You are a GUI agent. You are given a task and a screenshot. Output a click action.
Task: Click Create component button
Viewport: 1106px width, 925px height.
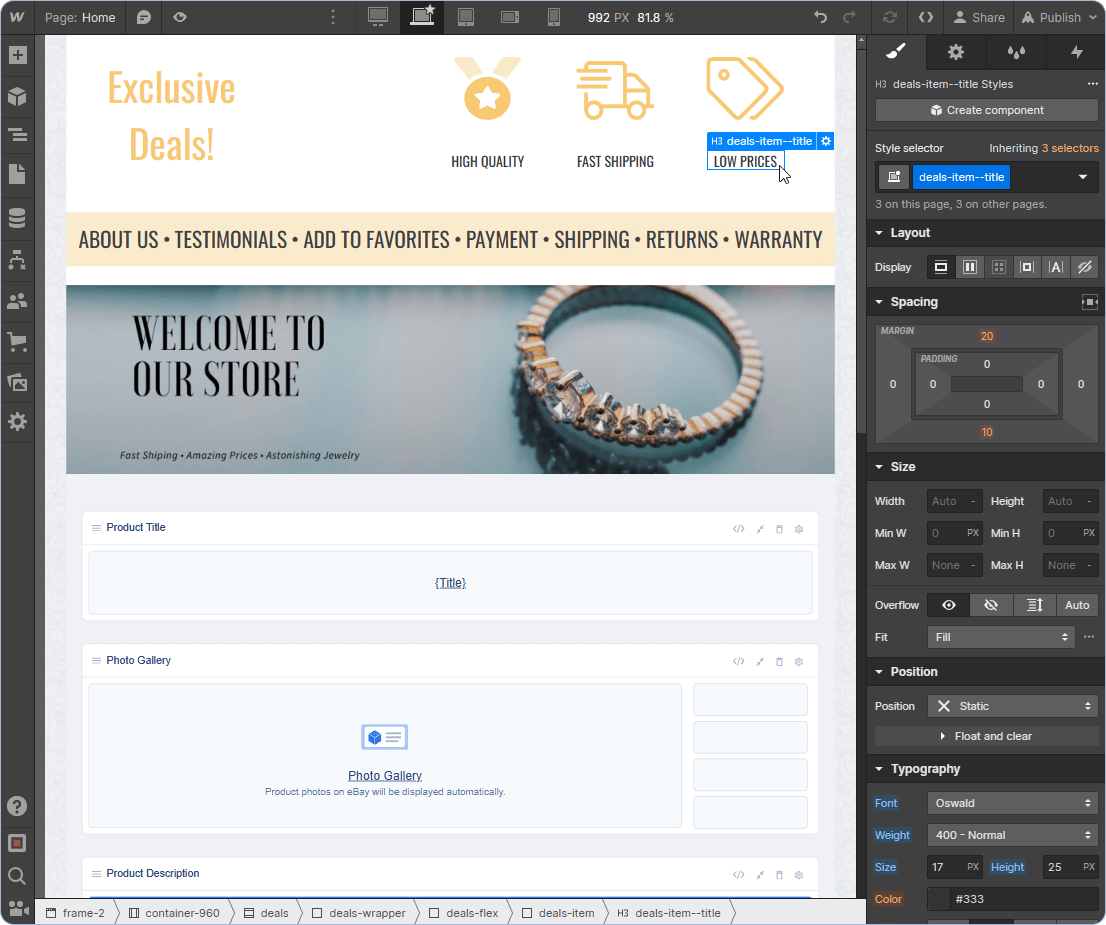[986, 110]
